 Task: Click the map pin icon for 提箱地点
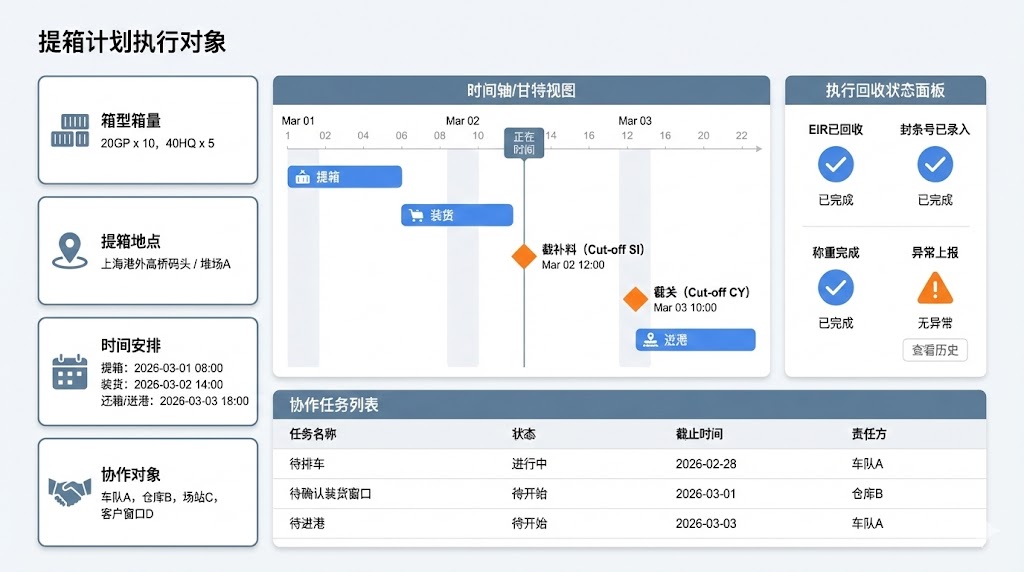pyautogui.click(x=70, y=251)
